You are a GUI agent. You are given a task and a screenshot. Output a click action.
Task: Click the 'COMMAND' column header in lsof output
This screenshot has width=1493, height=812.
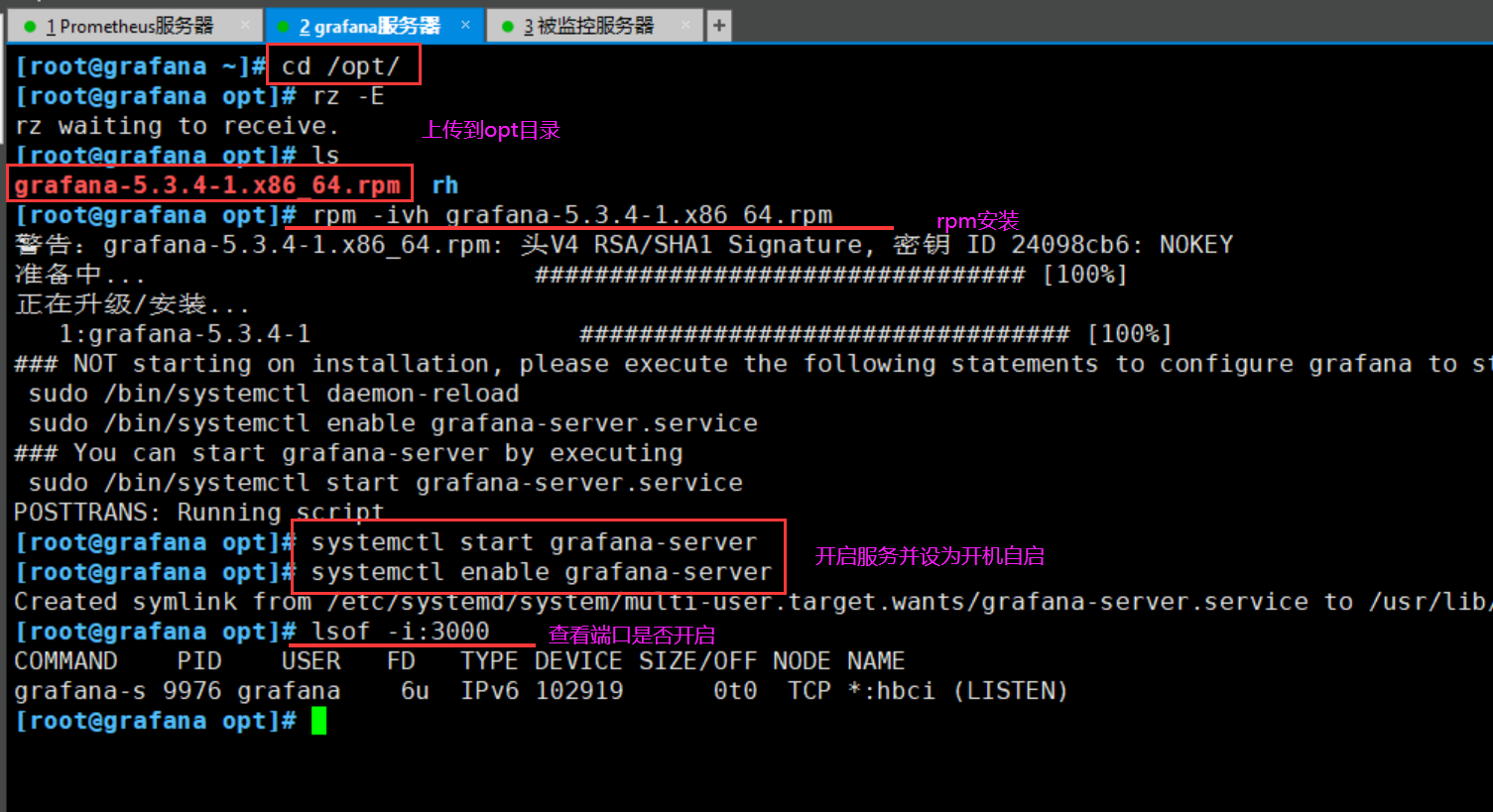pos(65,661)
